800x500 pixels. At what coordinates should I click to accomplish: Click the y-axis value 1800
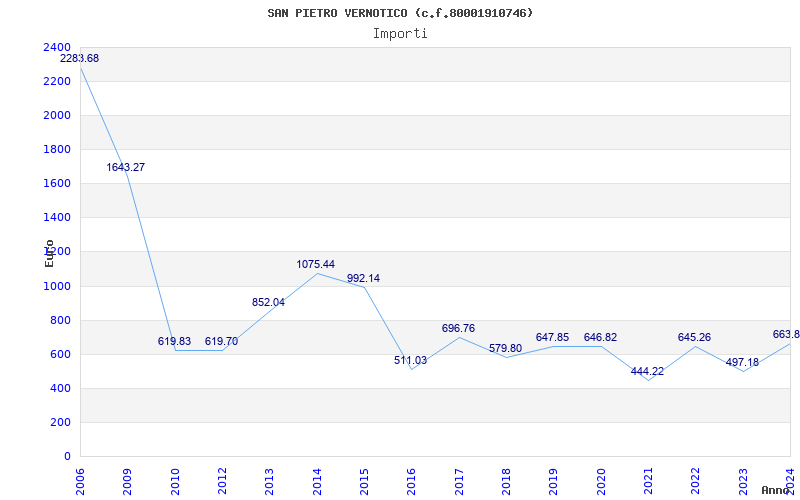[57, 149]
